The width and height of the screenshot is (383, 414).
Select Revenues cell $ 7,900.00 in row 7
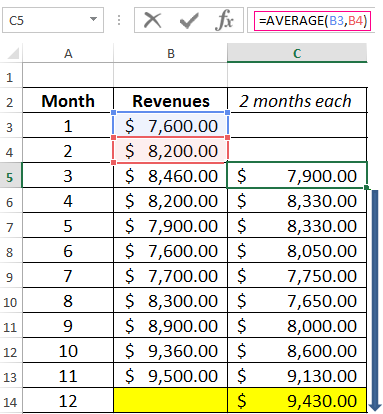tap(170, 225)
